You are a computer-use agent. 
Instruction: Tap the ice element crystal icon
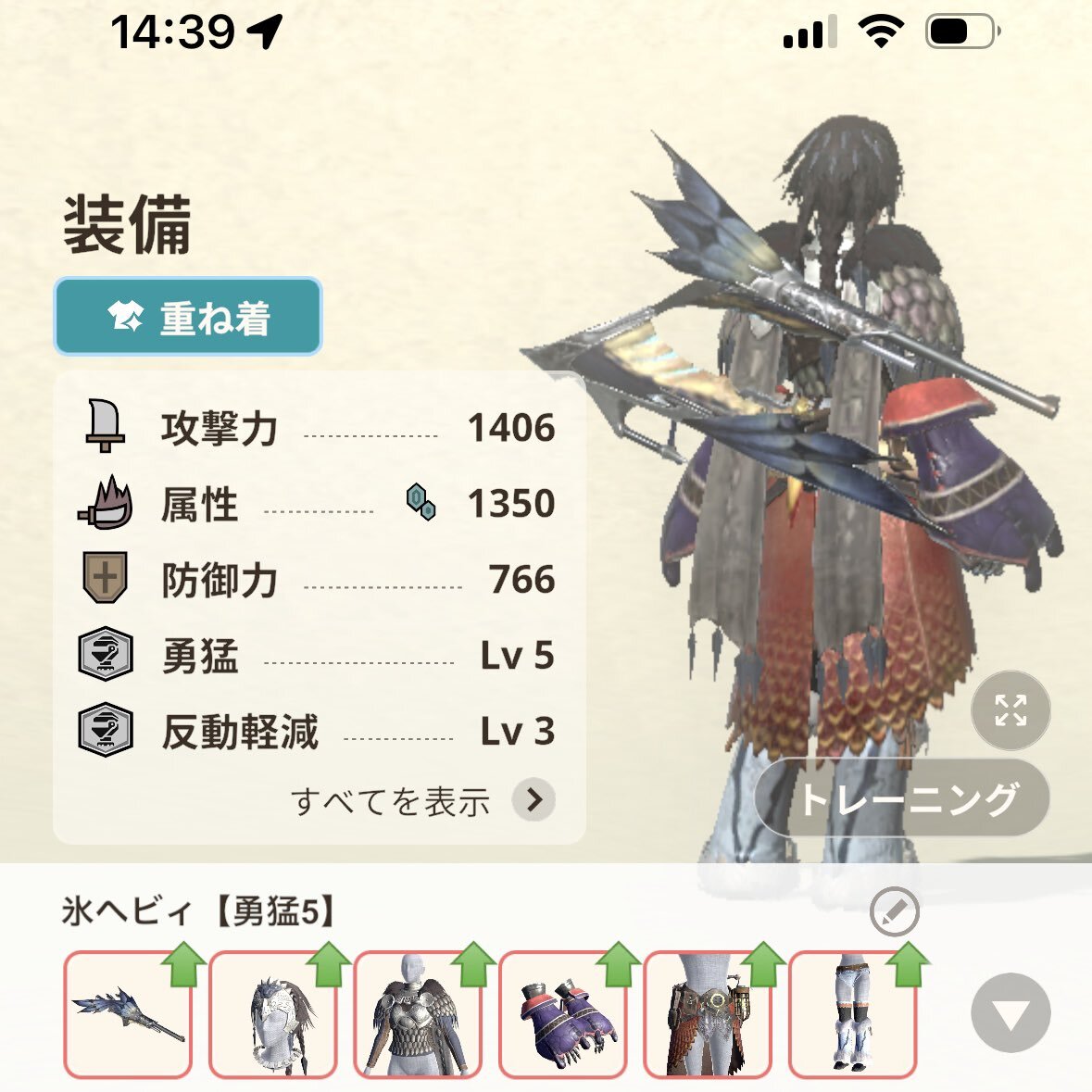point(421,501)
